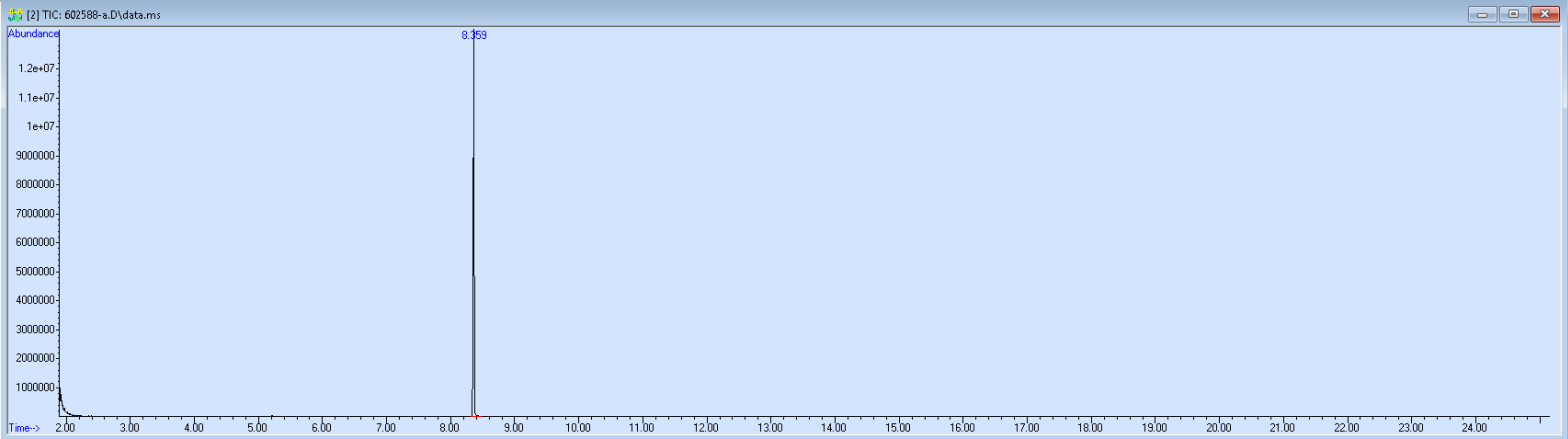Screen dimensions: 1568x439
Task: Click the 15.00 time axis label
Action: pyautogui.click(x=898, y=428)
